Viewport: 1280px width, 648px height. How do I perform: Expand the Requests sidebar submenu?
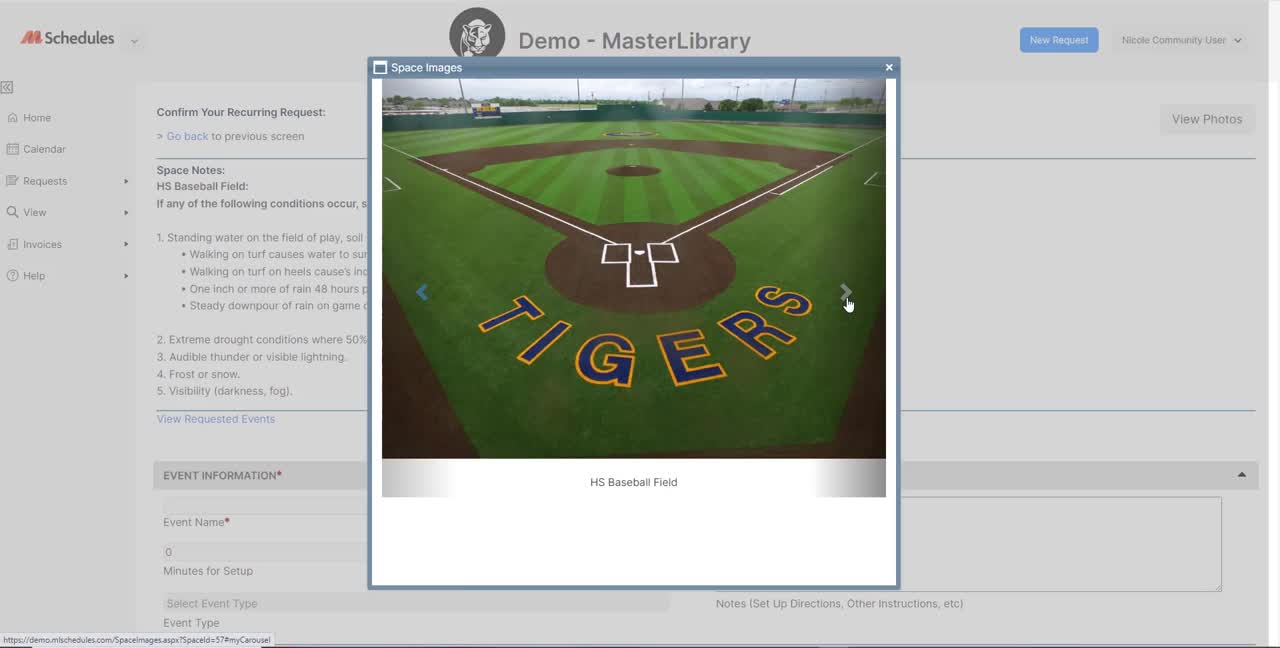126,181
